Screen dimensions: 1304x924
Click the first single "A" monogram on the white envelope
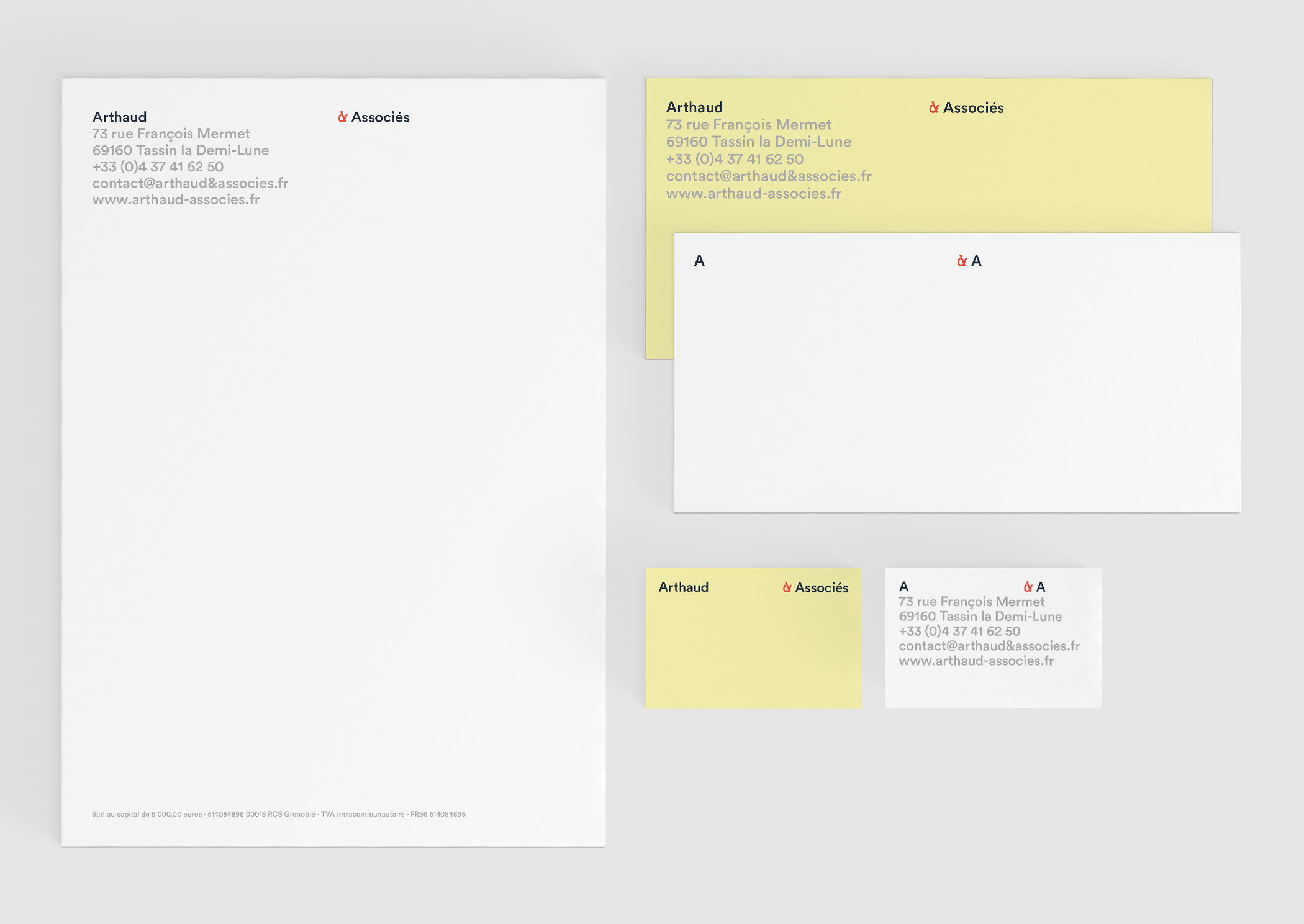699,261
